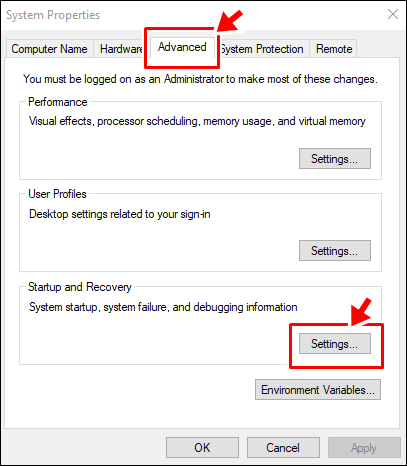Image resolution: width=407 pixels, height=466 pixels.
Task: Click the Performance group label
Action: (58, 102)
